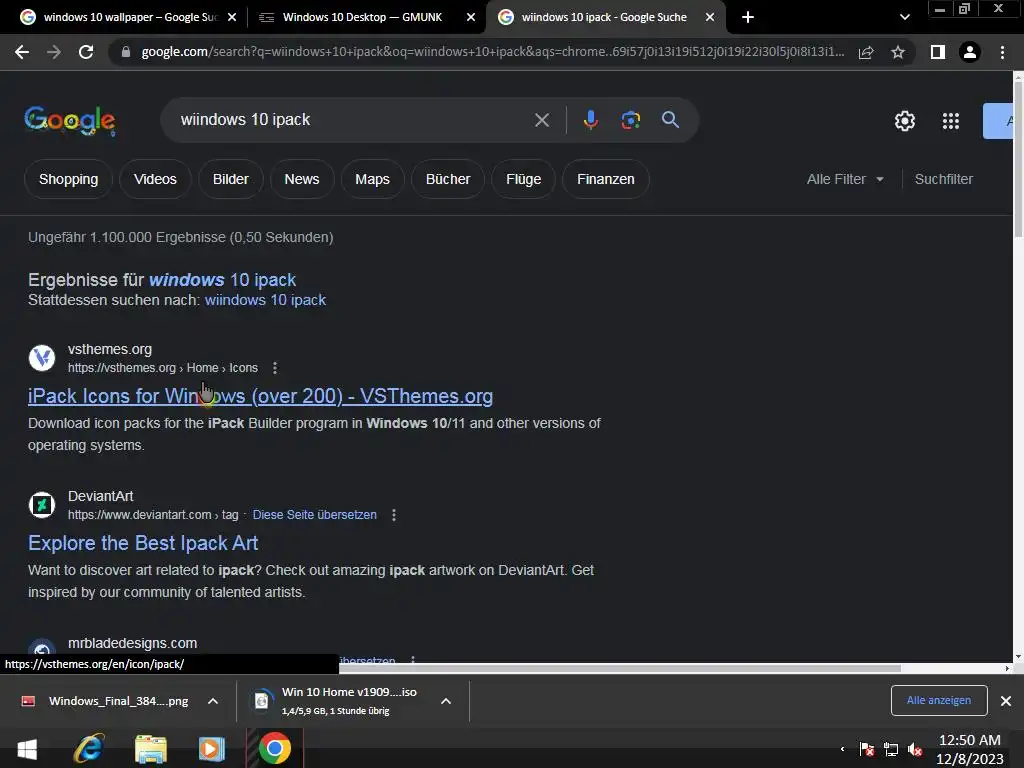Click the vertical page scrollbar
Screen dimensions: 1024x768
click(x=1018, y=158)
